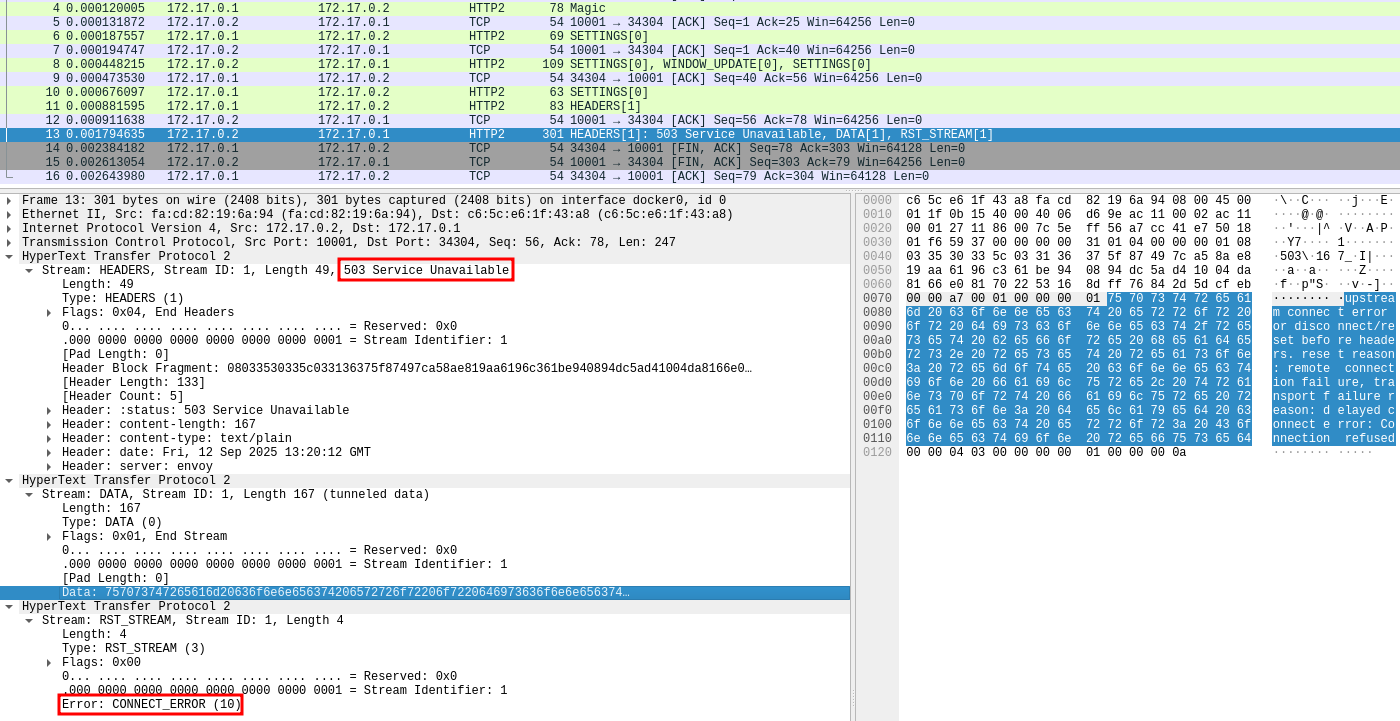Expand Transmission Control Protocol section
This screenshot has width=1400, height=721.
pos(9,243)
